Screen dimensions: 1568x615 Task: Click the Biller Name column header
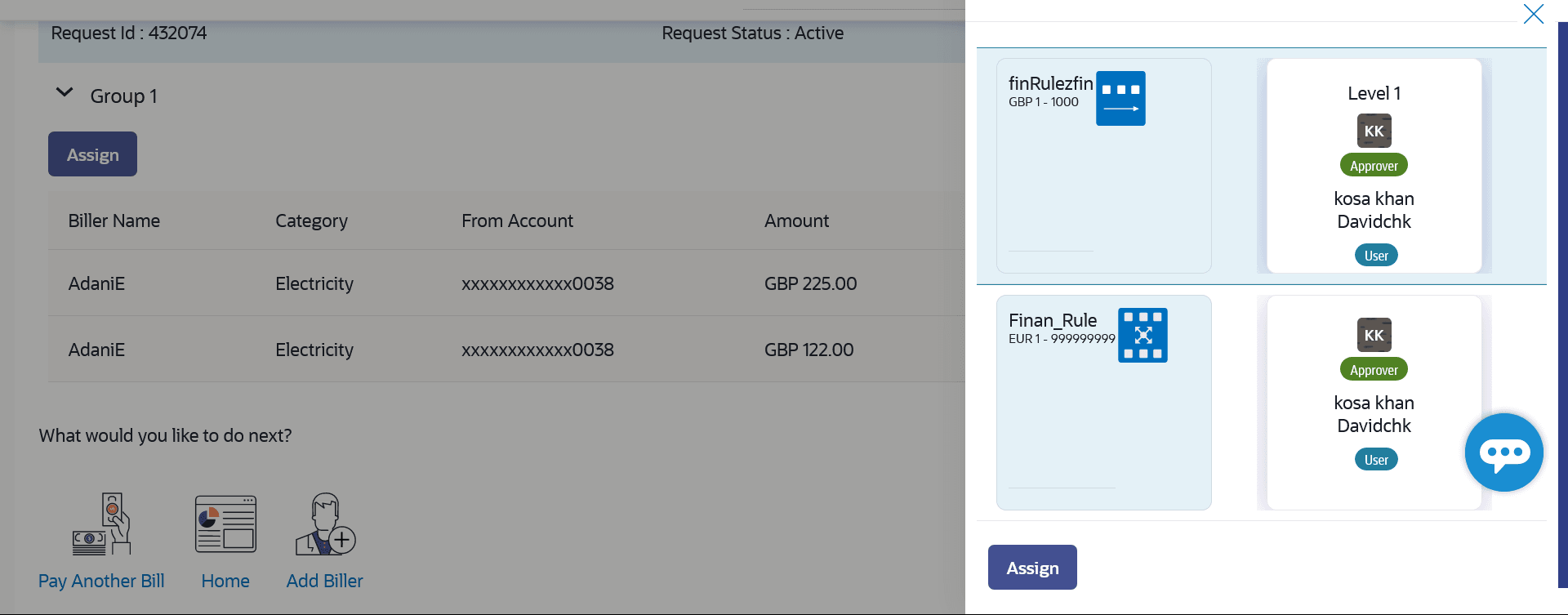click(114, 221)
